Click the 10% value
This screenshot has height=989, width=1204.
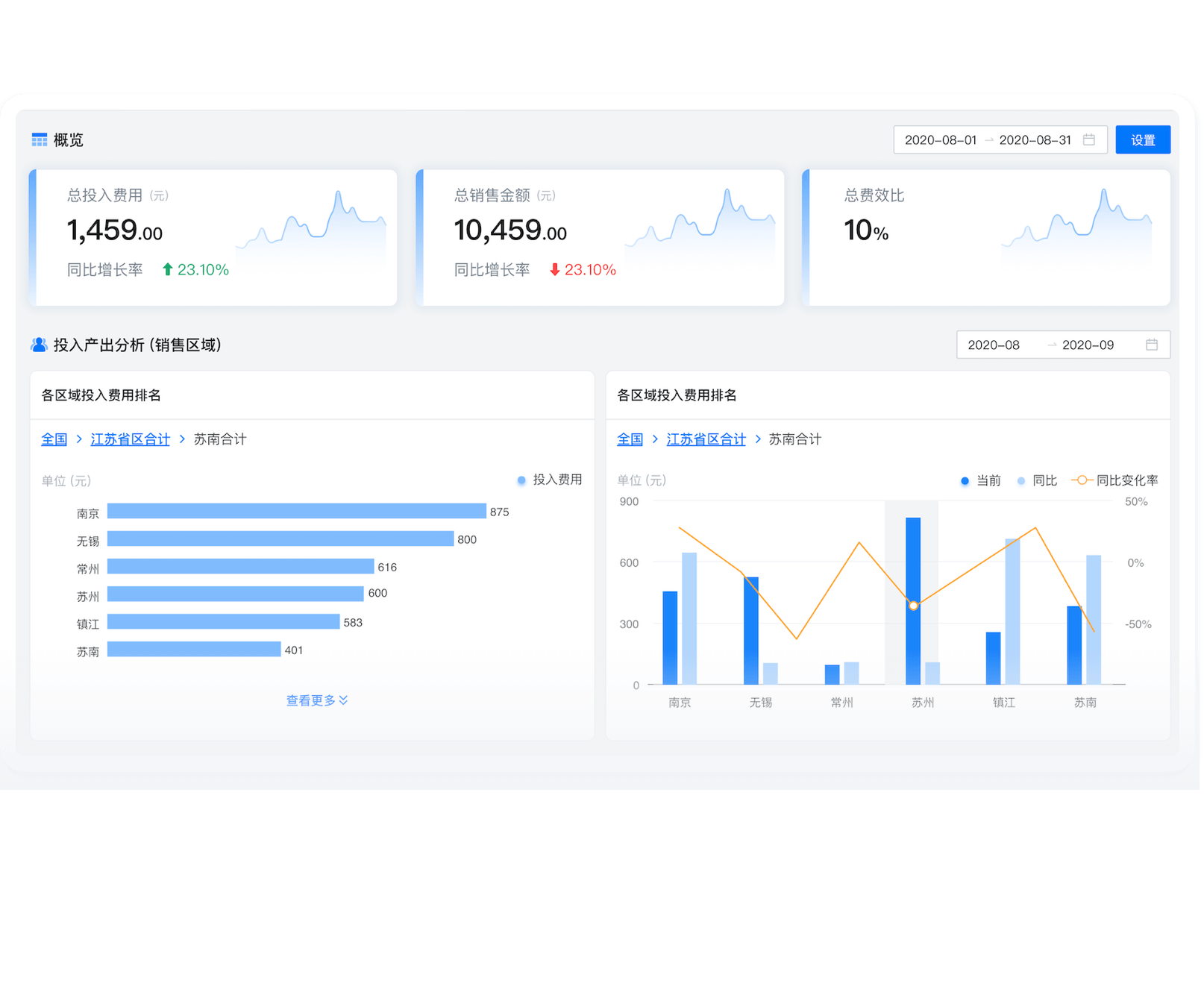click(x=866, y=230)
